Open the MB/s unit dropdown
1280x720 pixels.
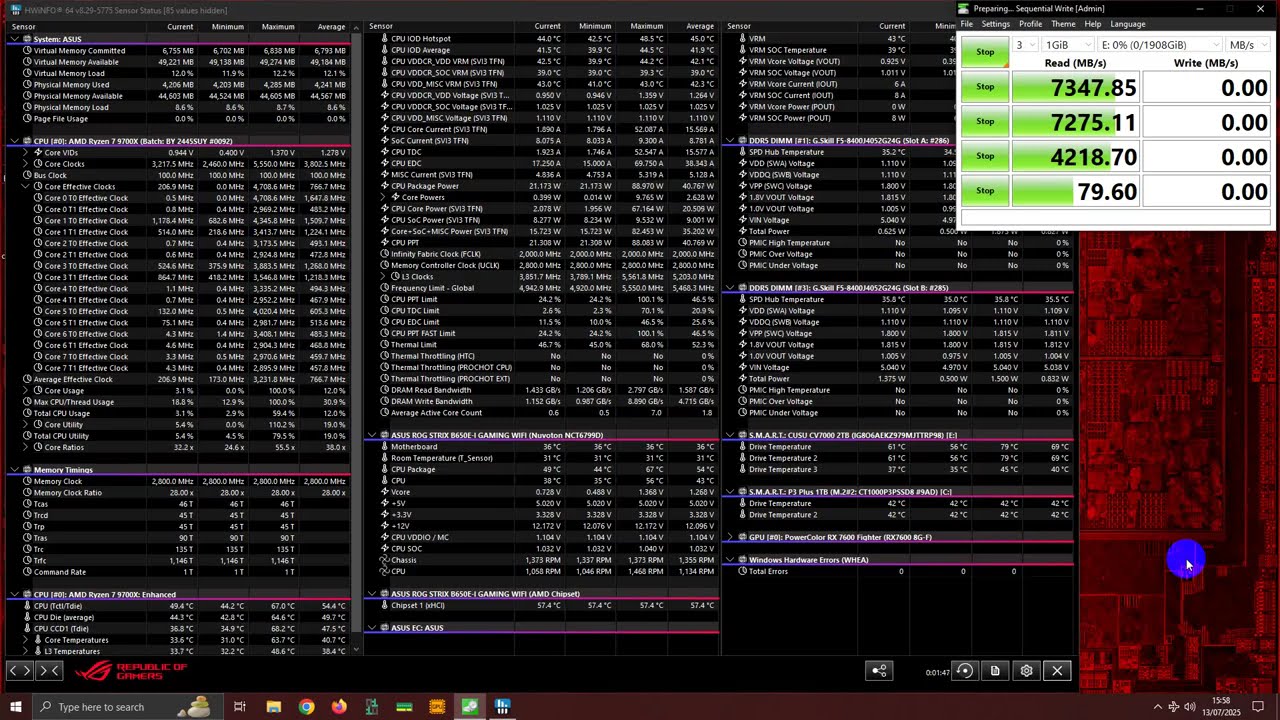1247,45
